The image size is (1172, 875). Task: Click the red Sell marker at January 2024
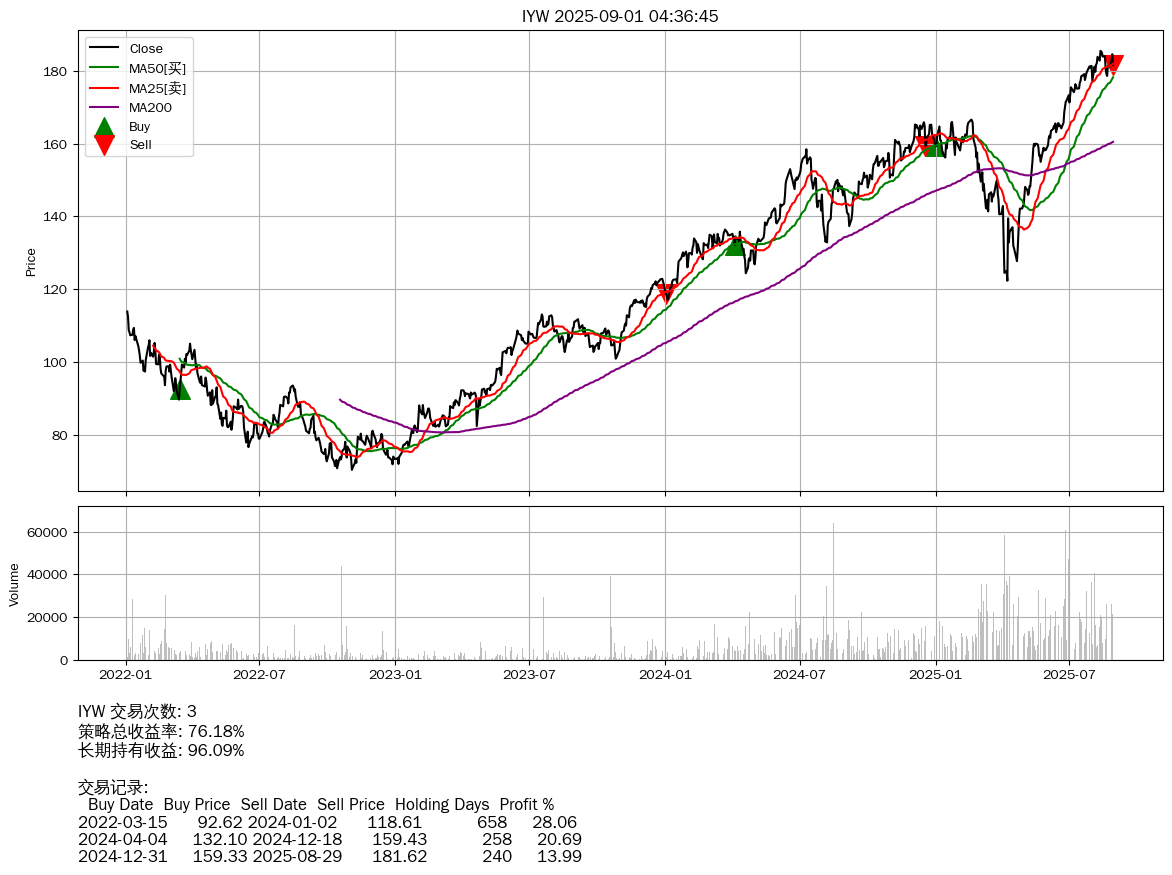666,293
